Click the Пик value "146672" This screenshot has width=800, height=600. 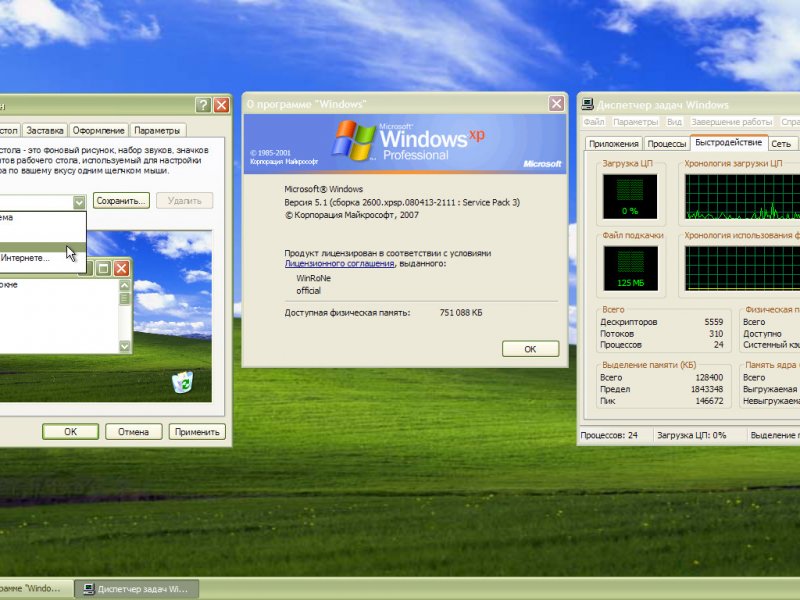coord(709,401)
